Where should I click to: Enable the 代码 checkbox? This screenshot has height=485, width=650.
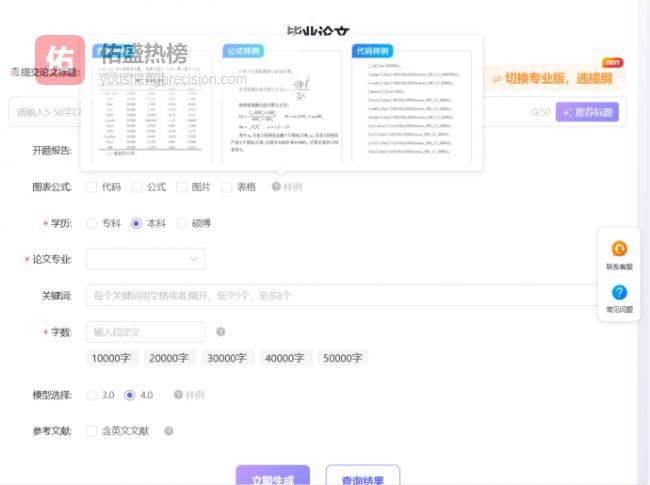92,187
